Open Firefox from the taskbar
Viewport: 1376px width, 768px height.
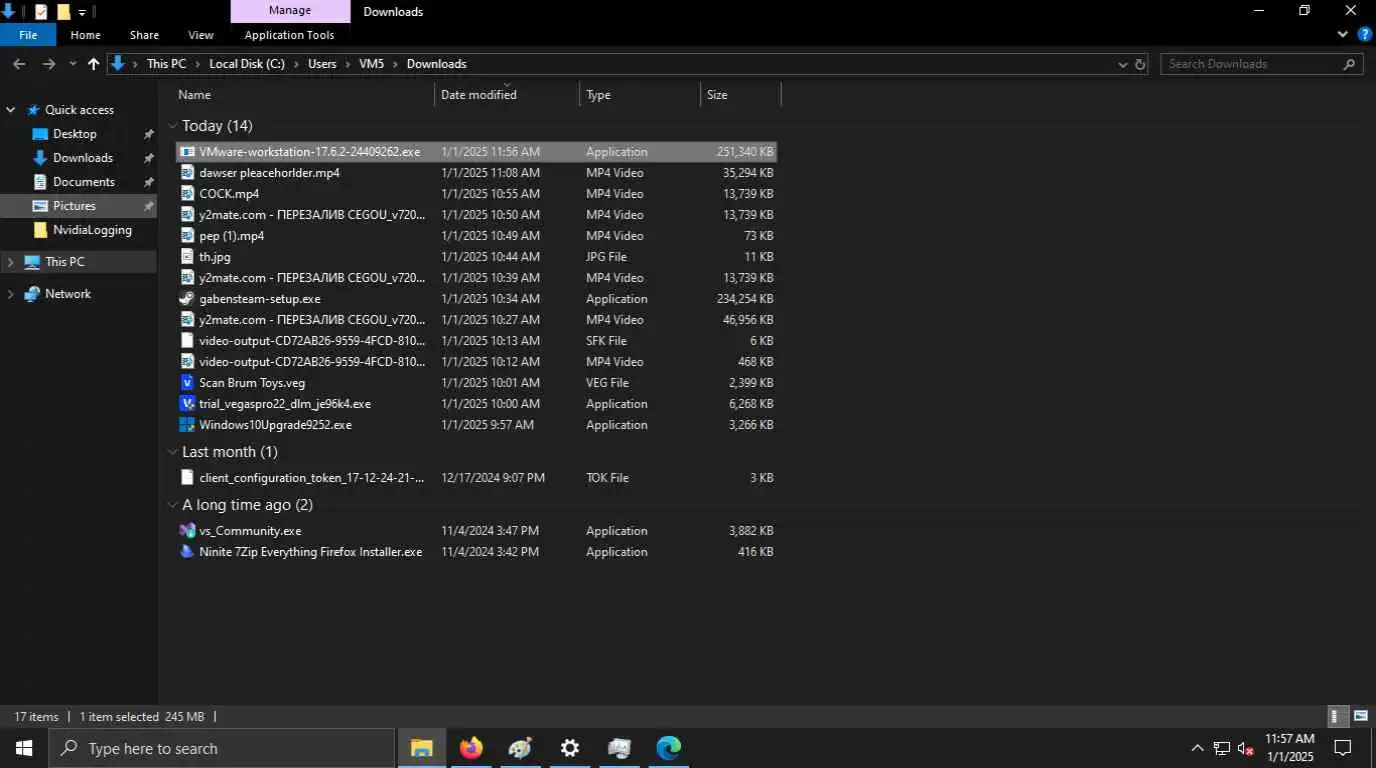tap(471, 748)
